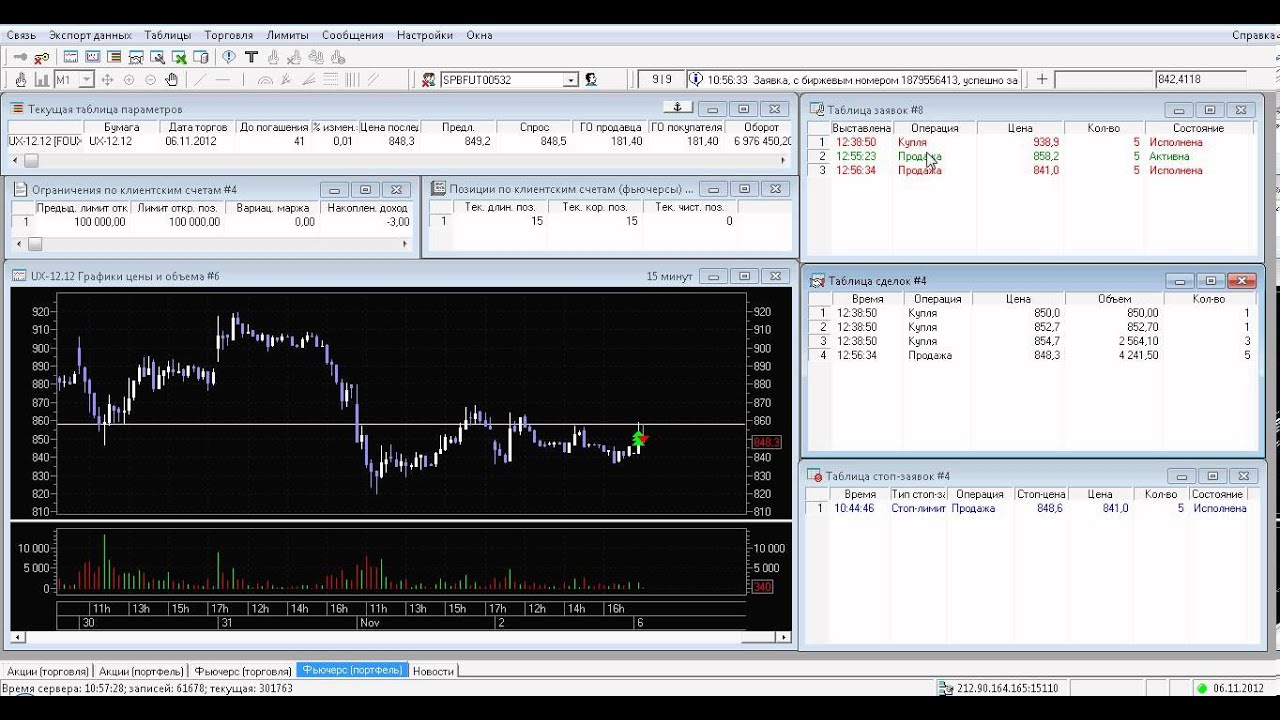Screen dimensions: 1280x720
Task: Select the pan hand chart tool
Action: tap(172, 80)
